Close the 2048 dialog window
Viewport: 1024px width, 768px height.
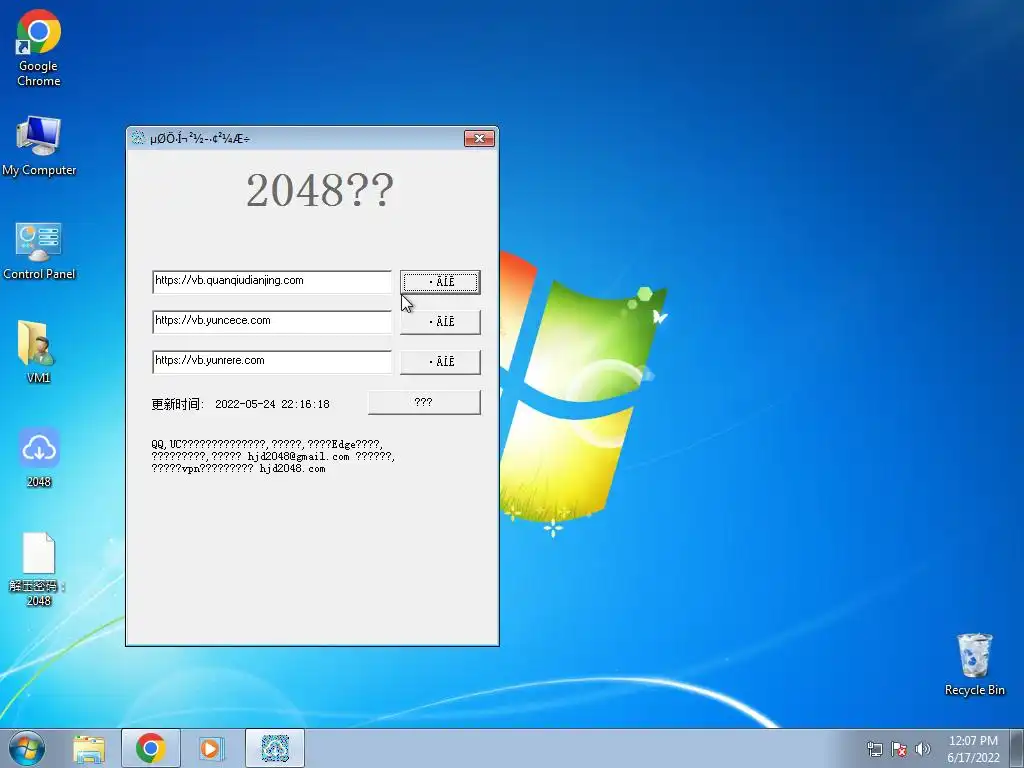(x=479, y=138)
